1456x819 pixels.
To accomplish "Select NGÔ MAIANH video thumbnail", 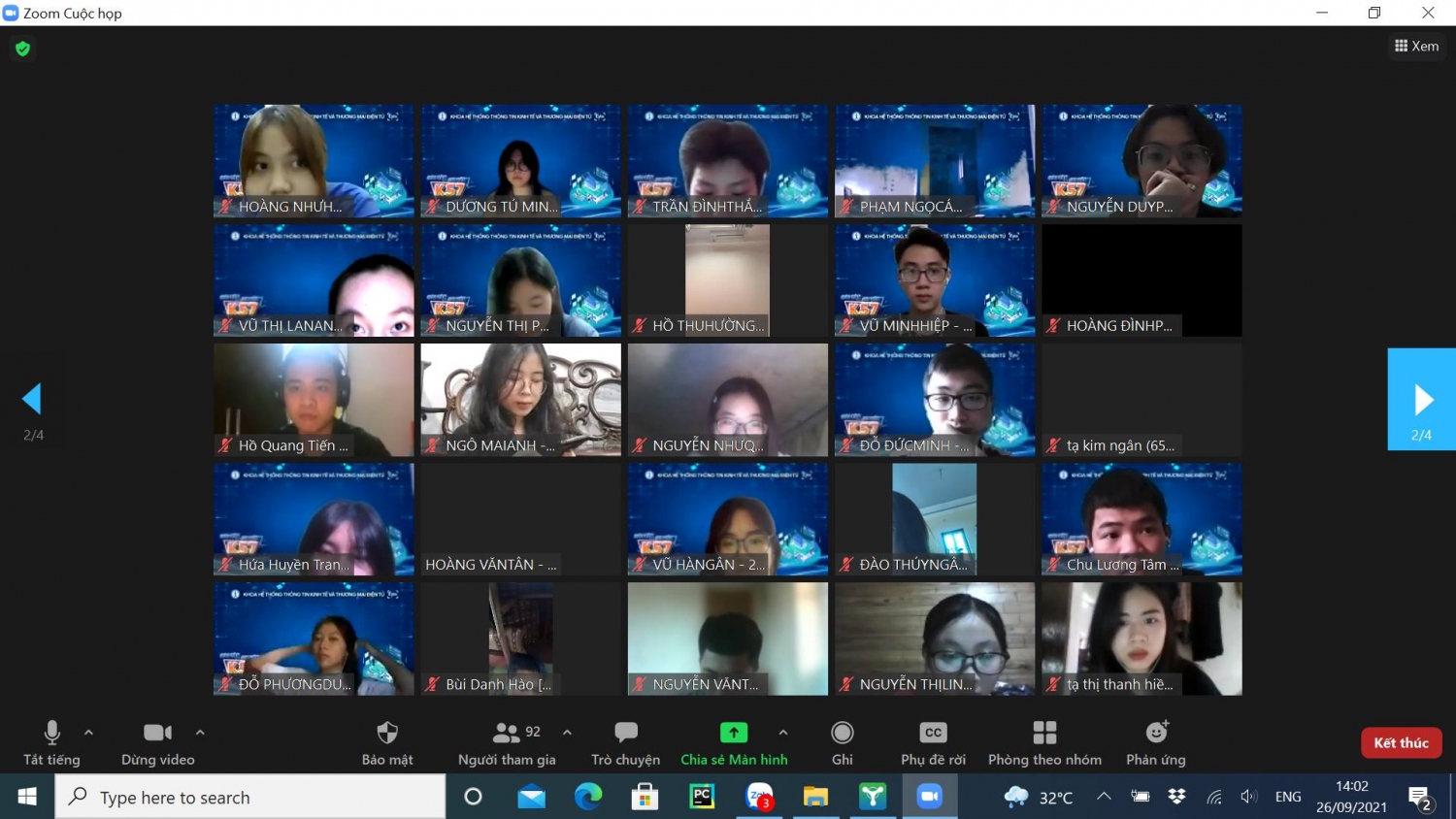I will (x=520, y=399).
